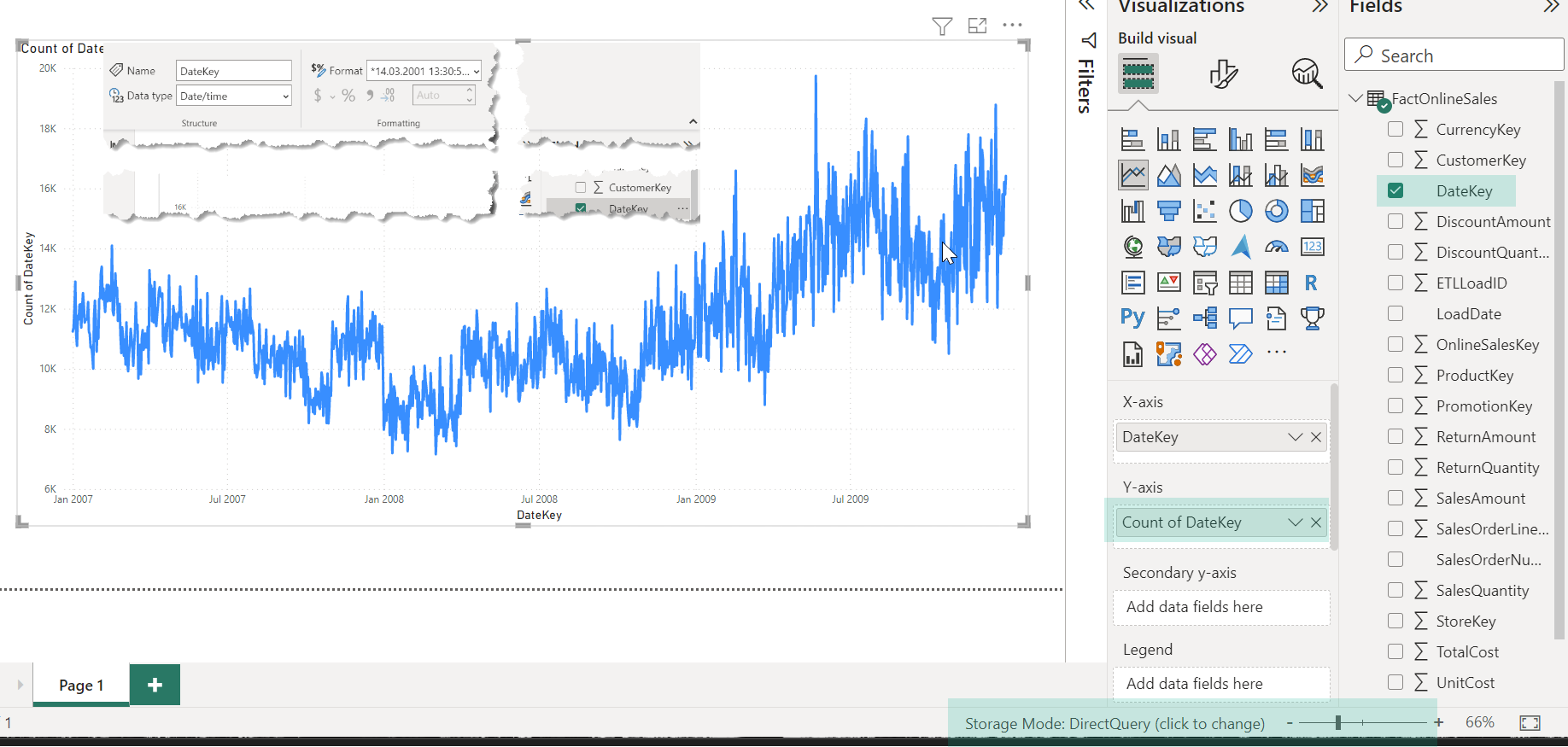Image resolution: width=1568 pixels, height=747 pixels.
Task: Check the DiscountAmount field
Action: (1395, 221)
